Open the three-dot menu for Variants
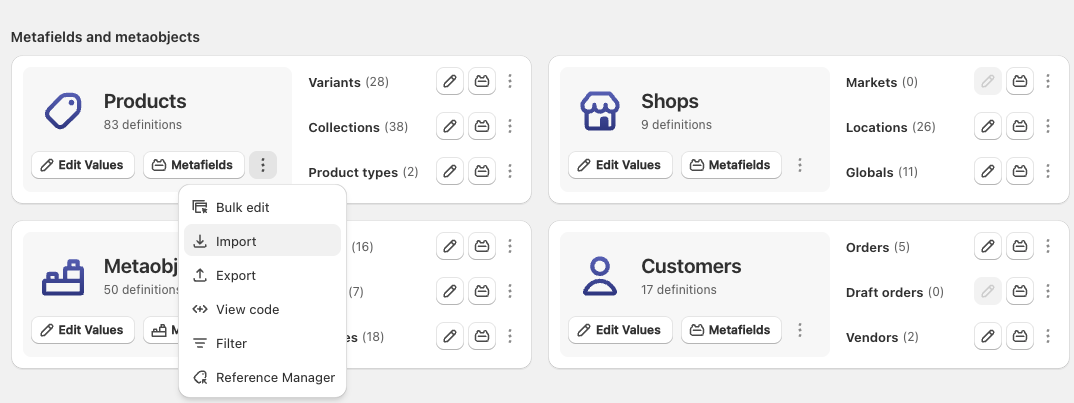Image resolution: width=1074 pixels, height=403 pixels. point(510,81)
